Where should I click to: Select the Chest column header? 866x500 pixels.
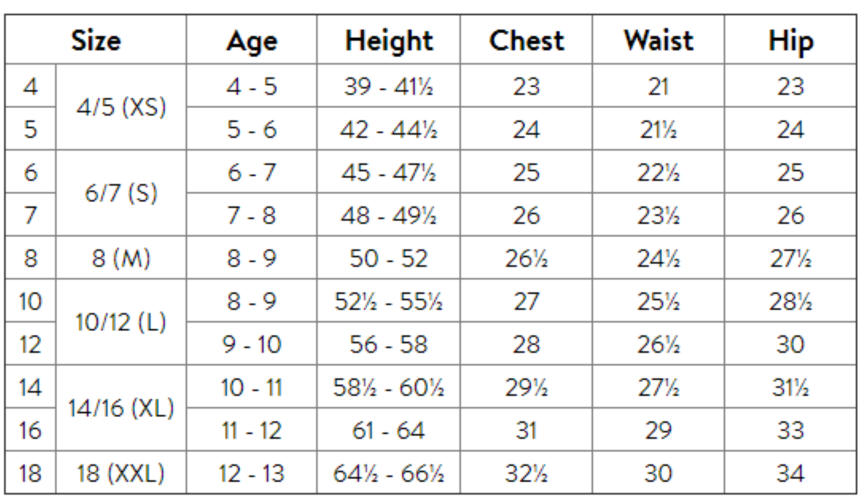pos(526,41)
